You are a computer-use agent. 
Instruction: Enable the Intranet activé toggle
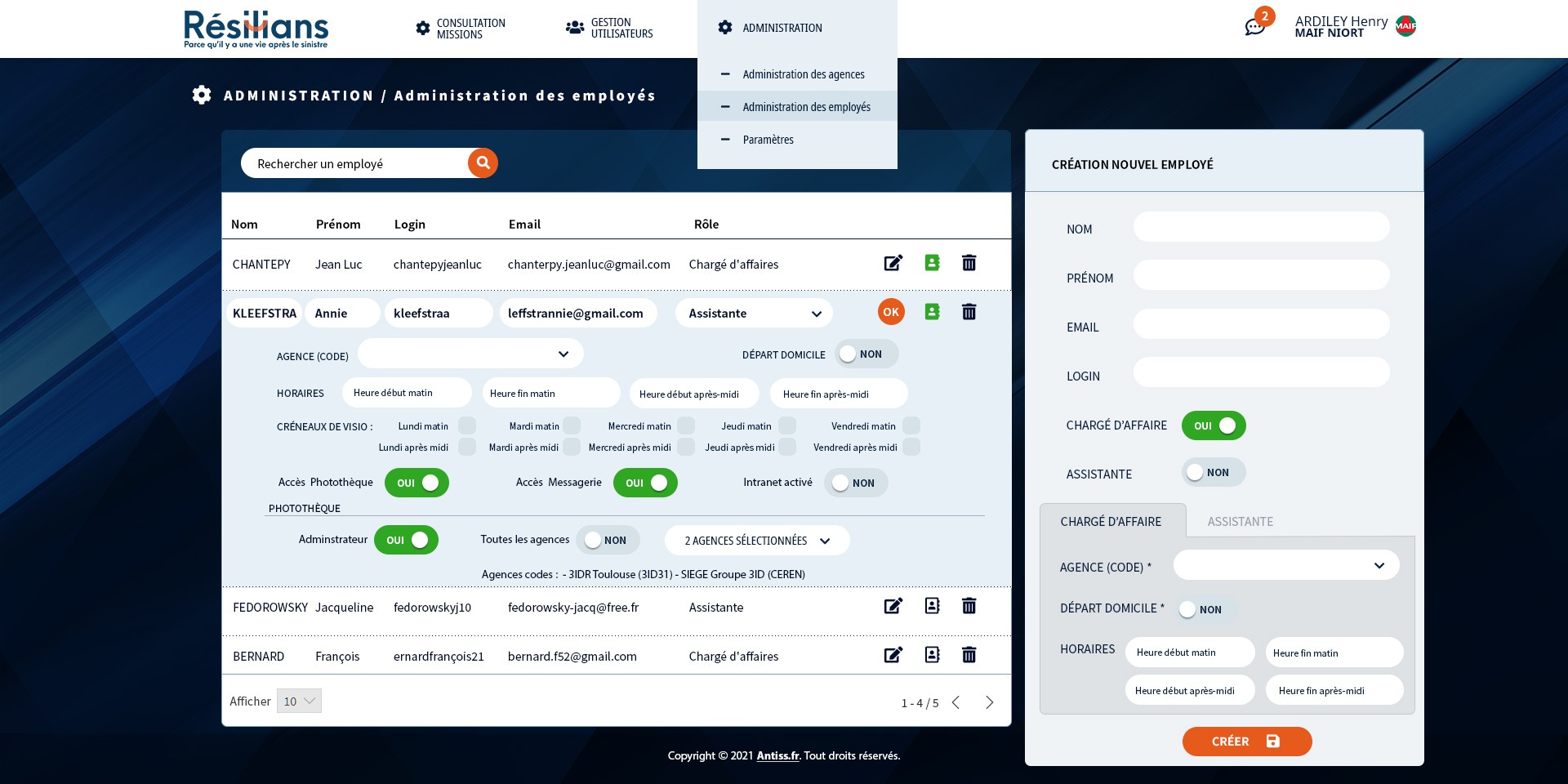[855, 483]
